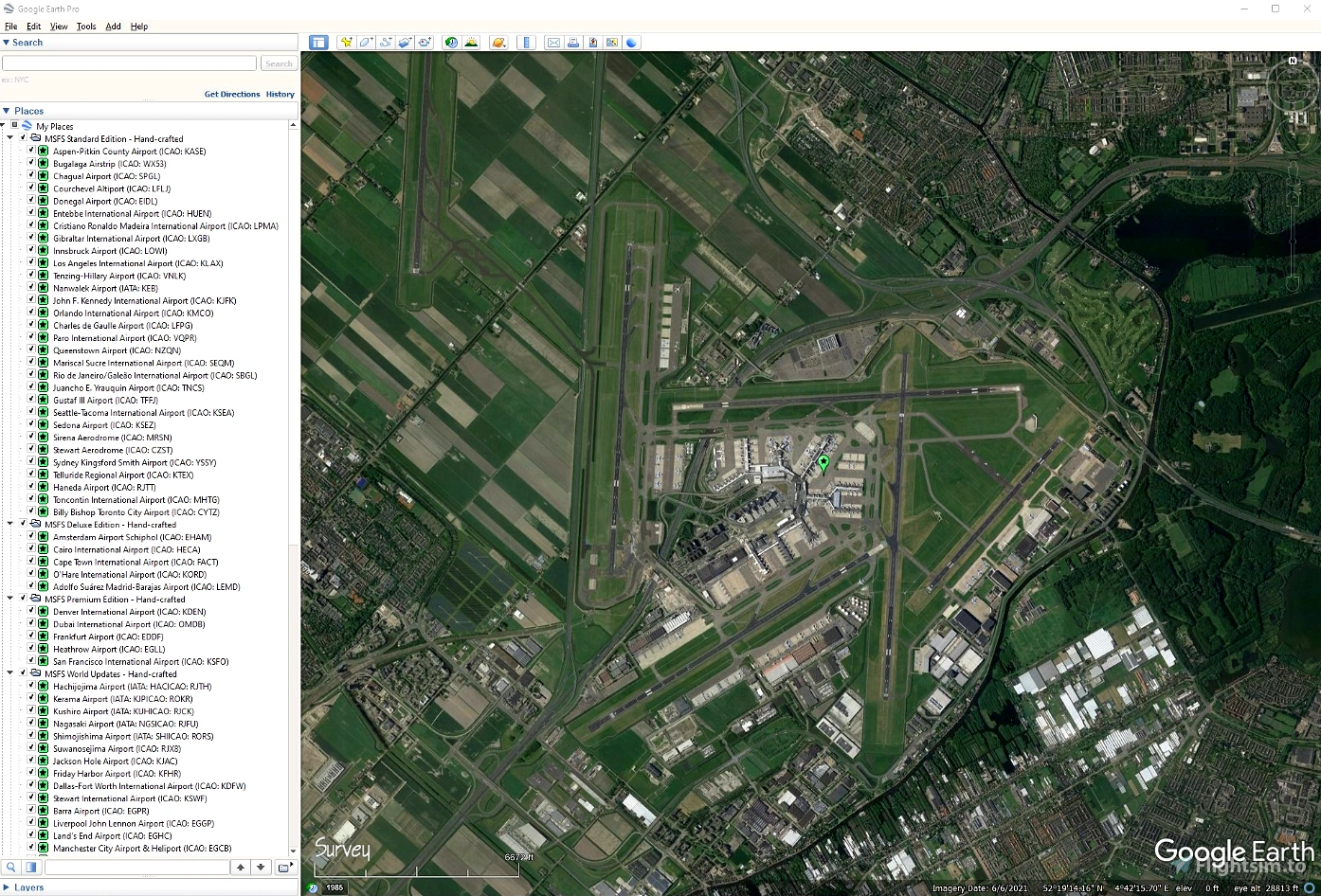Image resolution: width=1321 pixels, height=896 pixels.
Task: Uncheck Heathrow Airport (ICAO: EGLL) checkbox
Action: (x=30, y=649)
